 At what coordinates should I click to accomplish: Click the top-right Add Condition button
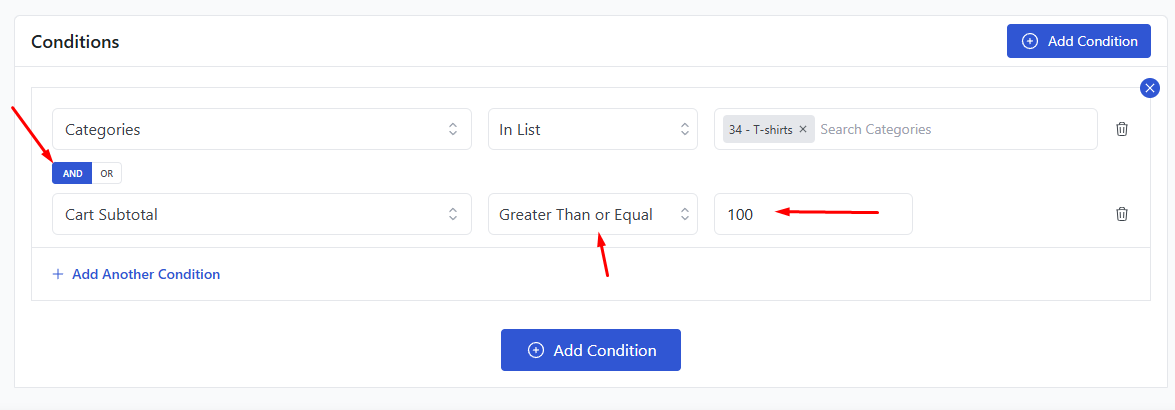click(1078, 41)
